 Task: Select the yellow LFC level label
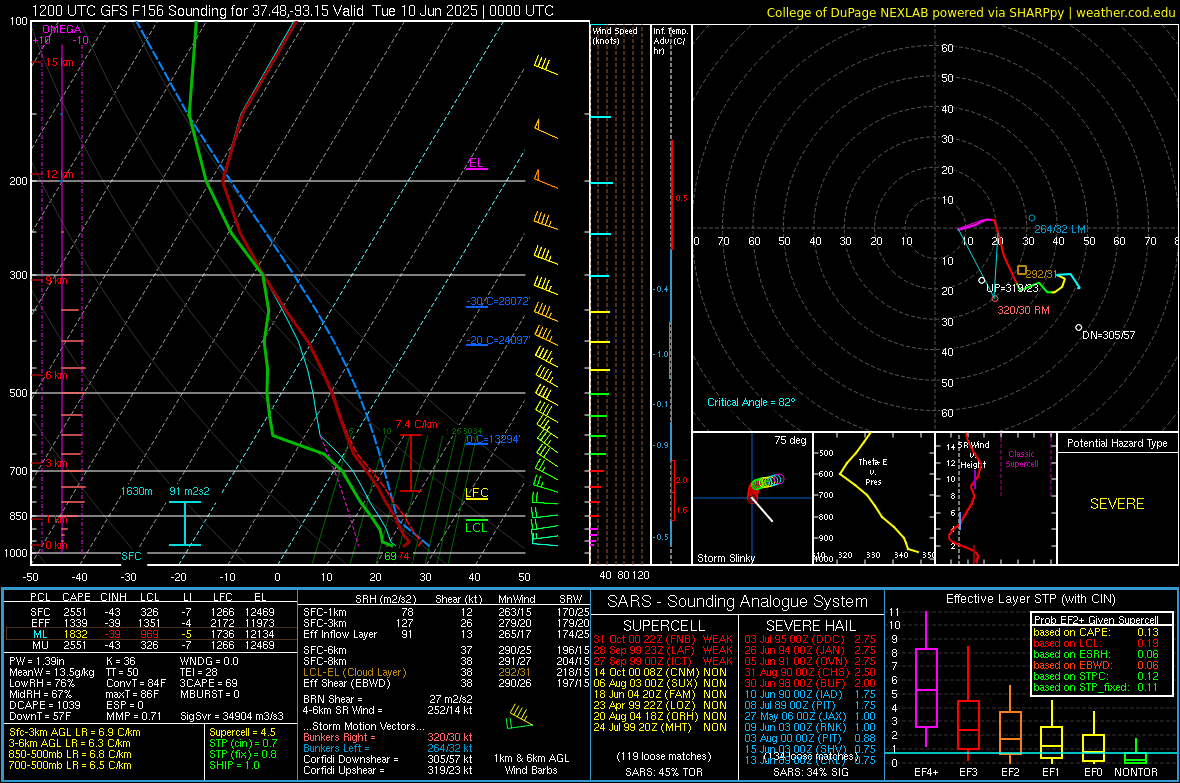tap(476, 493)
